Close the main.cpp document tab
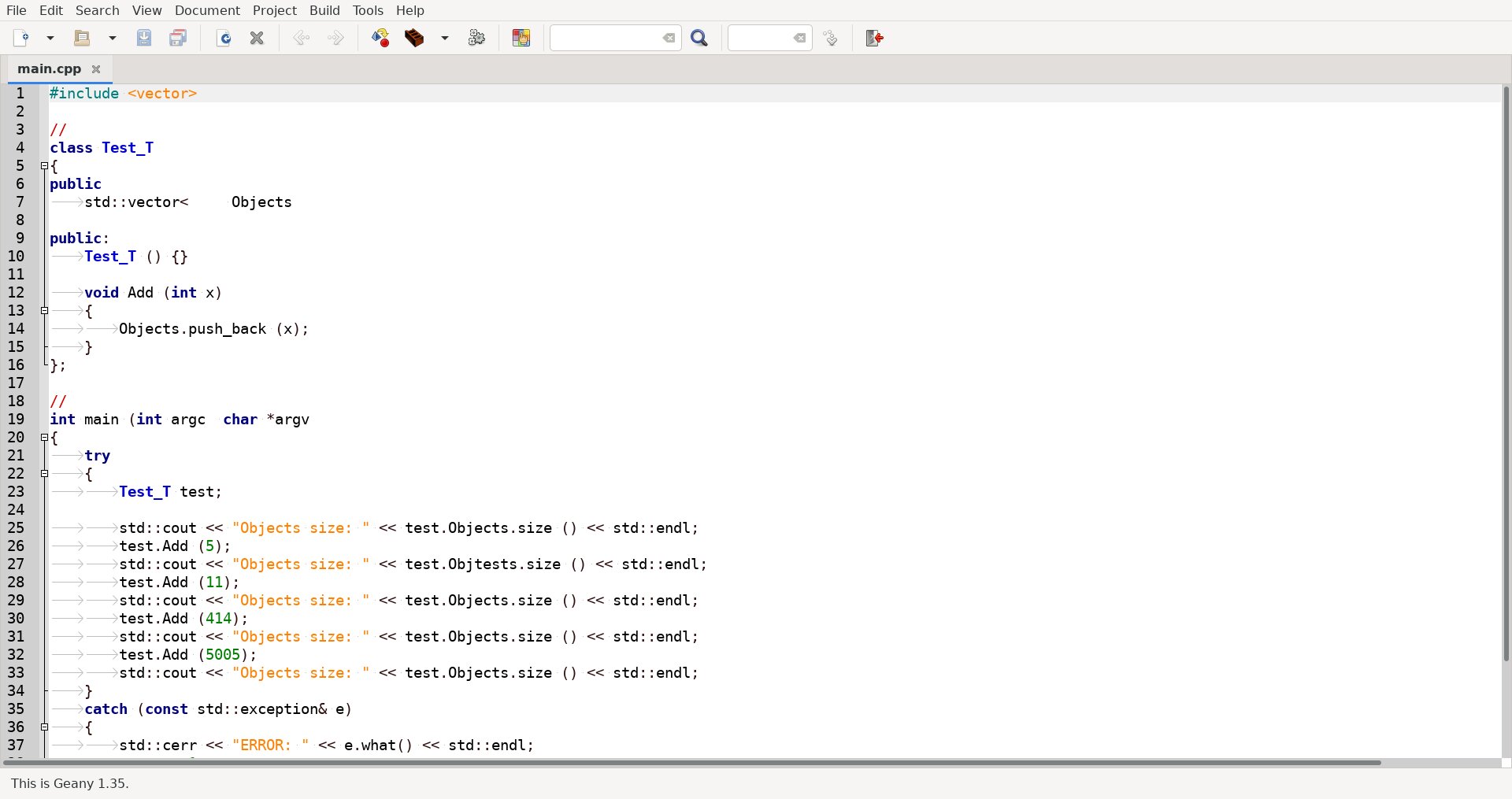1512x799 pixels. point(96,69)
